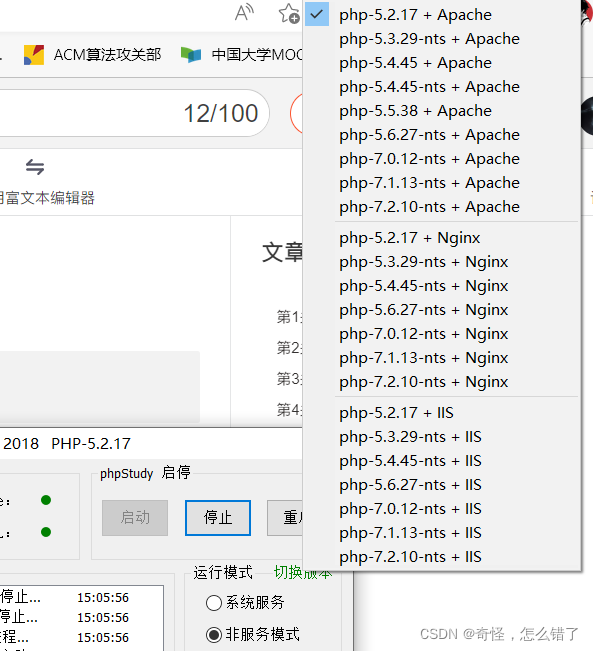The height and width of the screenshot is (651, 593).
Task: Select php-5.2.17 + Nginx version
Action: (x=441, y=238)
